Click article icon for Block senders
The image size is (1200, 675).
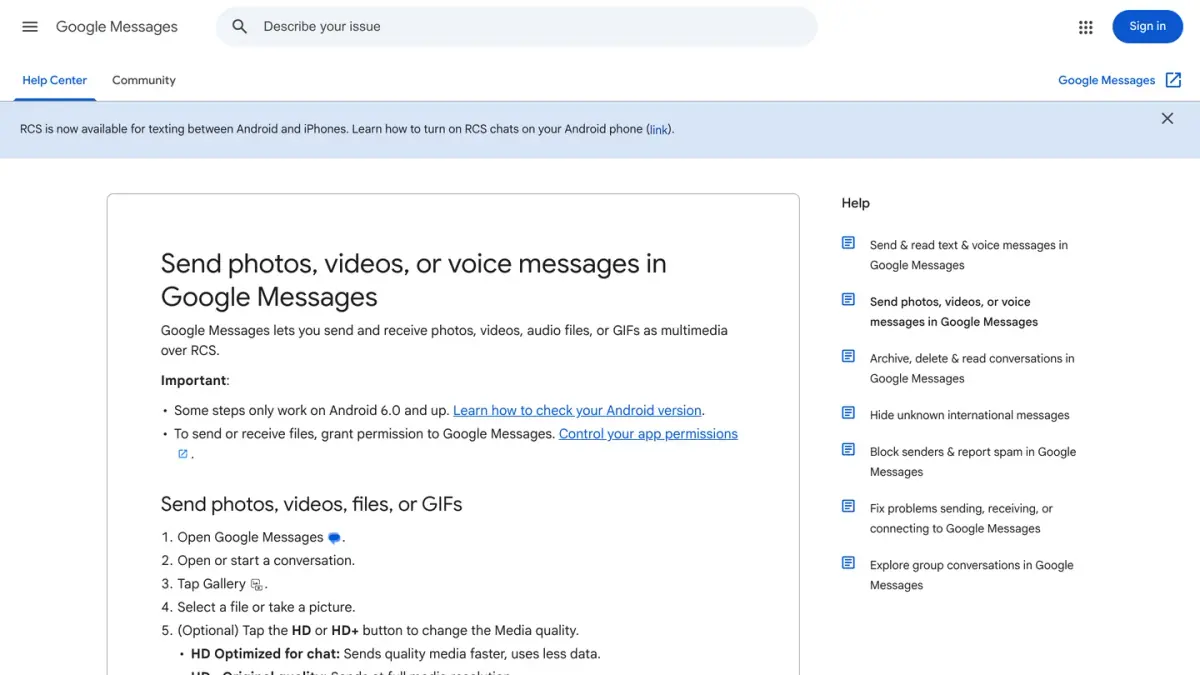point(848,450)
